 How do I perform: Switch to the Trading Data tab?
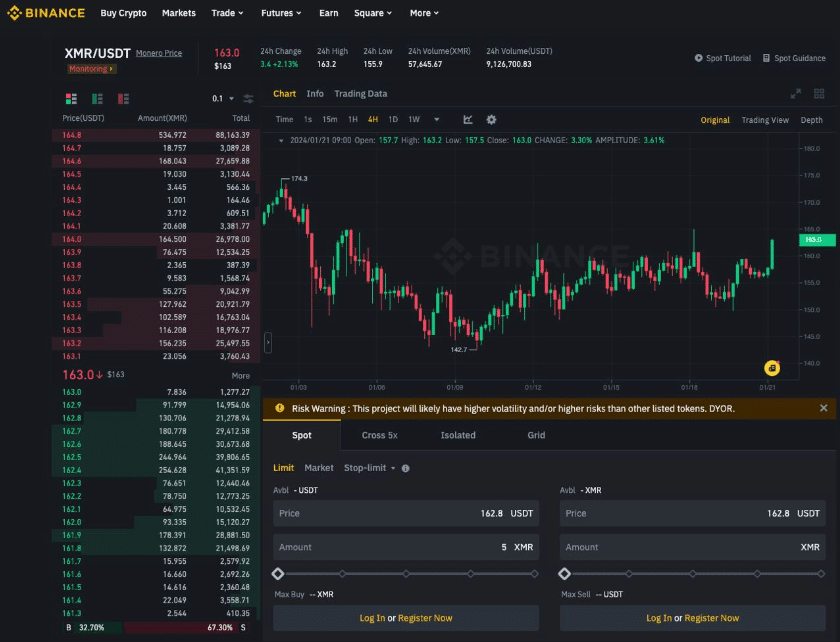(x=361, y=94)
